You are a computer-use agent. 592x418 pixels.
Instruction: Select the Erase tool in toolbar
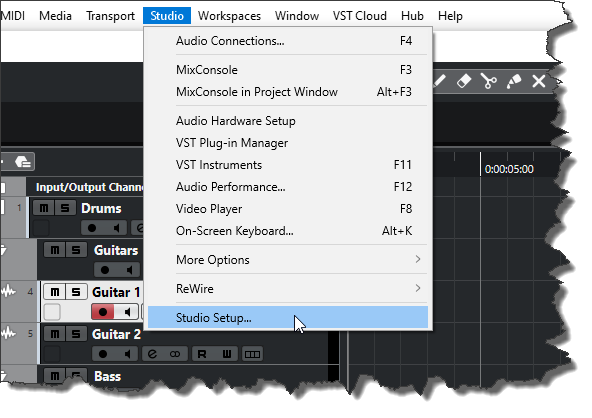click(464, 81)
